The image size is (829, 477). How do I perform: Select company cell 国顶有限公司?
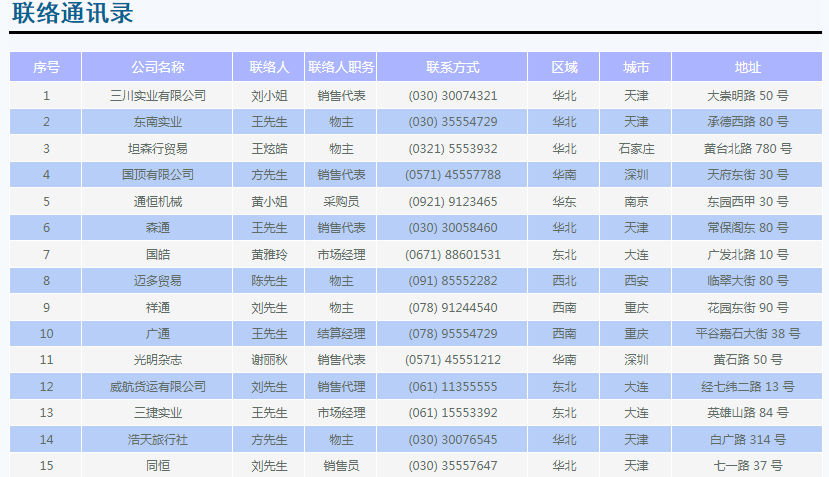[157, 175]
